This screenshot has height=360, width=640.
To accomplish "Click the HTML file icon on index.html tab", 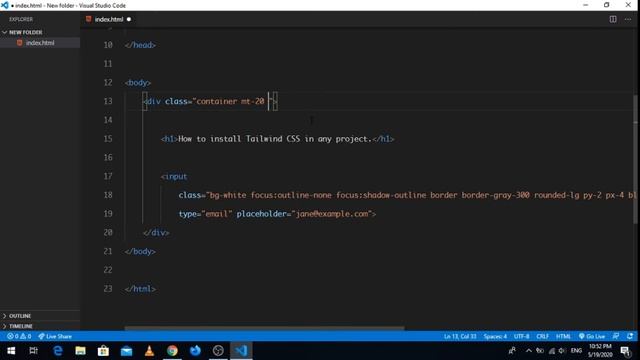I will pyautogui.click(x=89, y=19).
